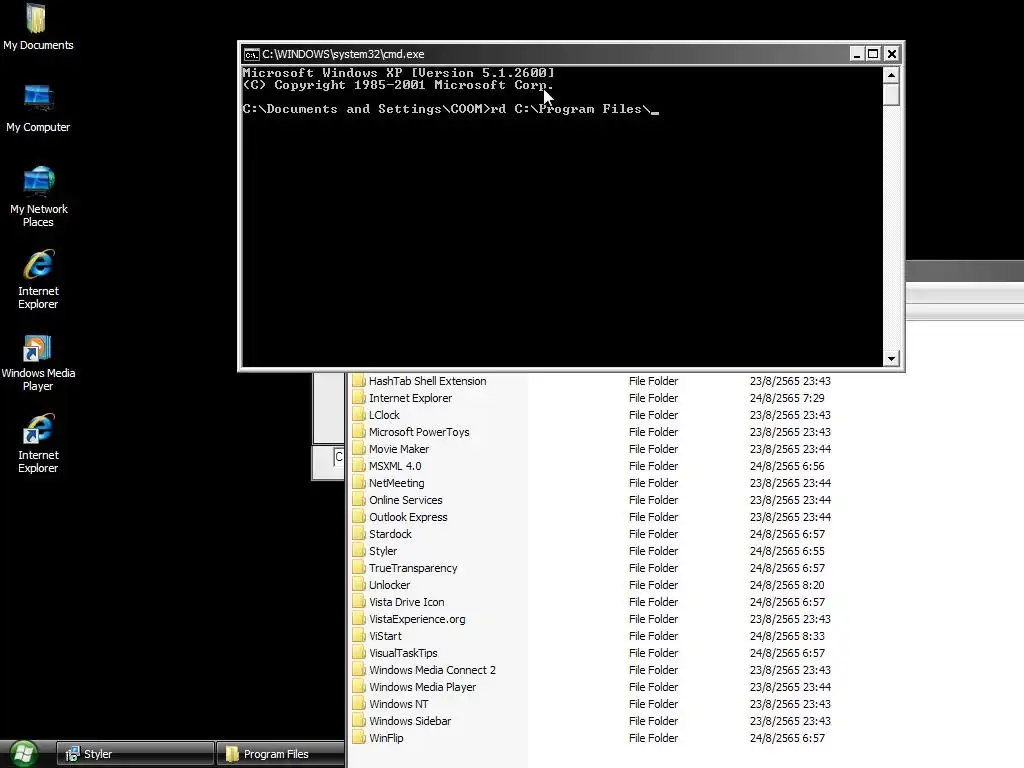Minimize the cmd.exe window
1024x768 pixels.
857,54
